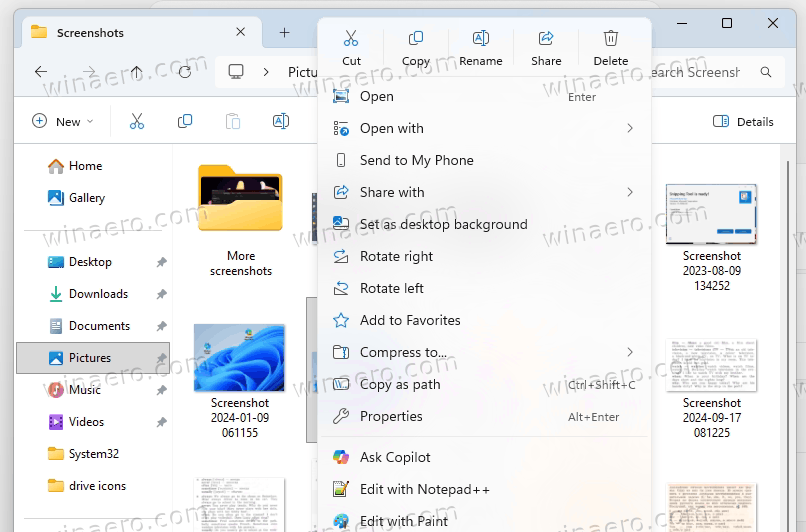Refresh the folder with the reload icon
806x532 pixels.
185,72
